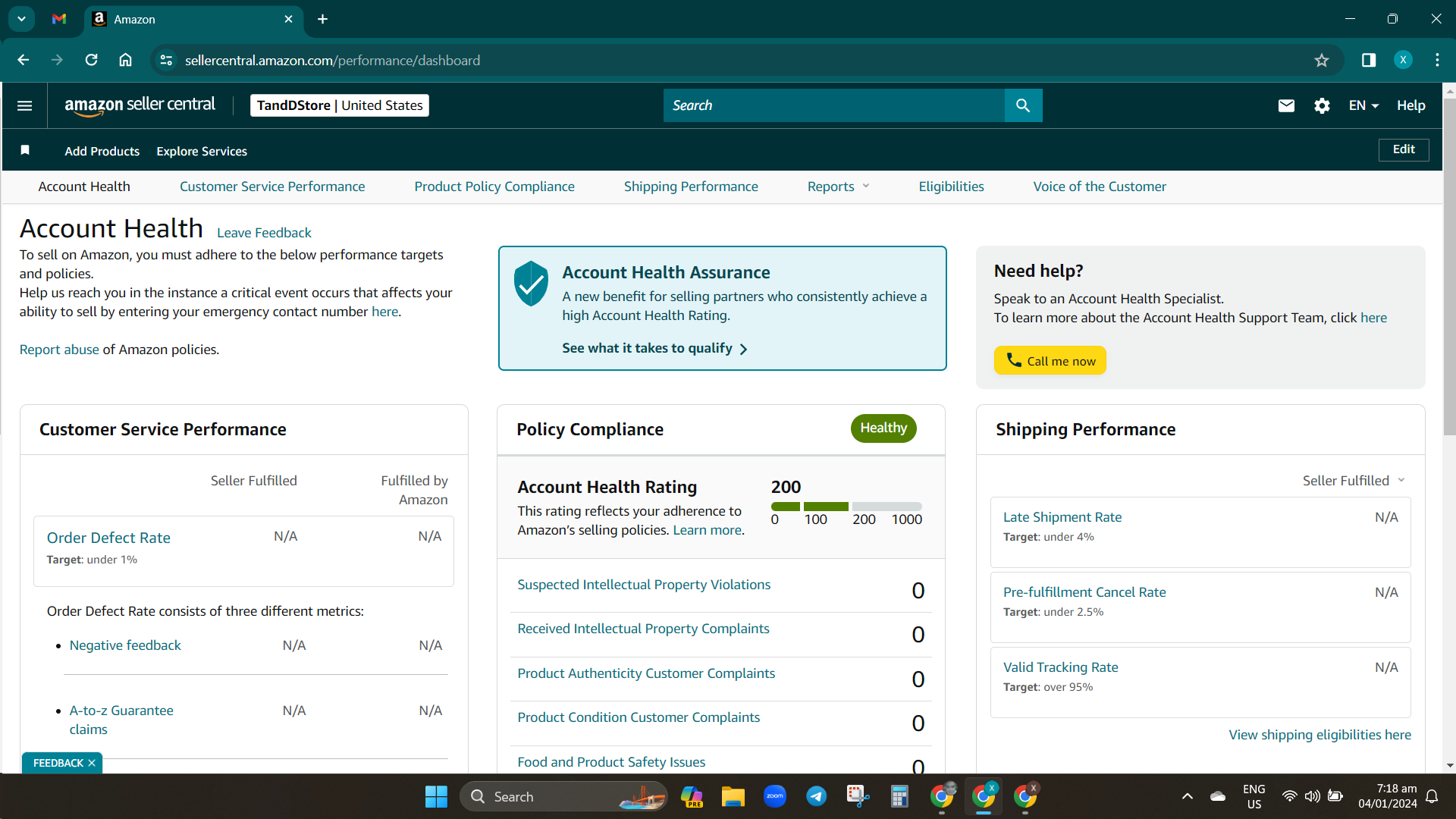Open the Account Health Support Team 'here' link
This screenshot has height=819, width=1456.
[x=1373, y=318]
